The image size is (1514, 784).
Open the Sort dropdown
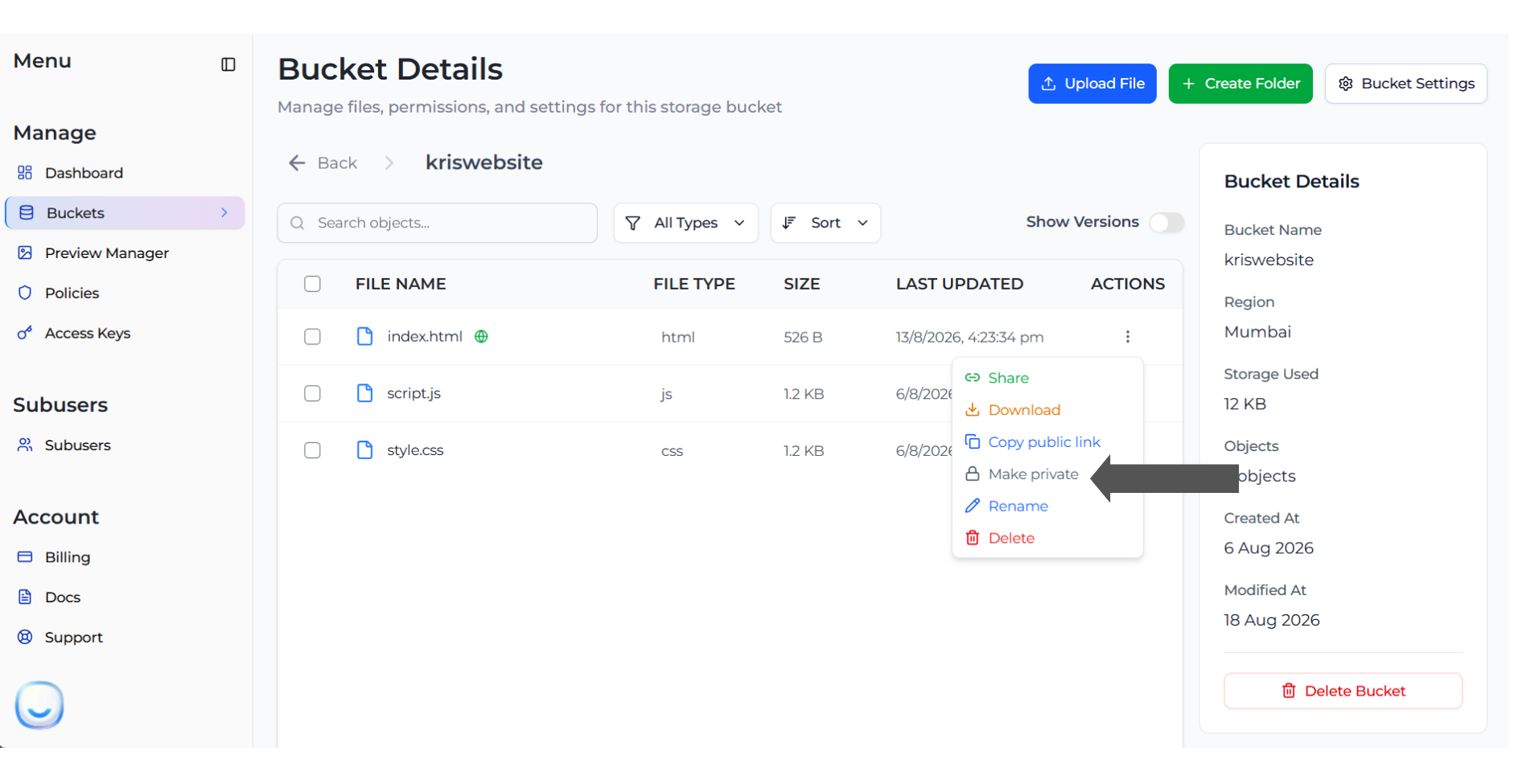click(x=825, y=223)
